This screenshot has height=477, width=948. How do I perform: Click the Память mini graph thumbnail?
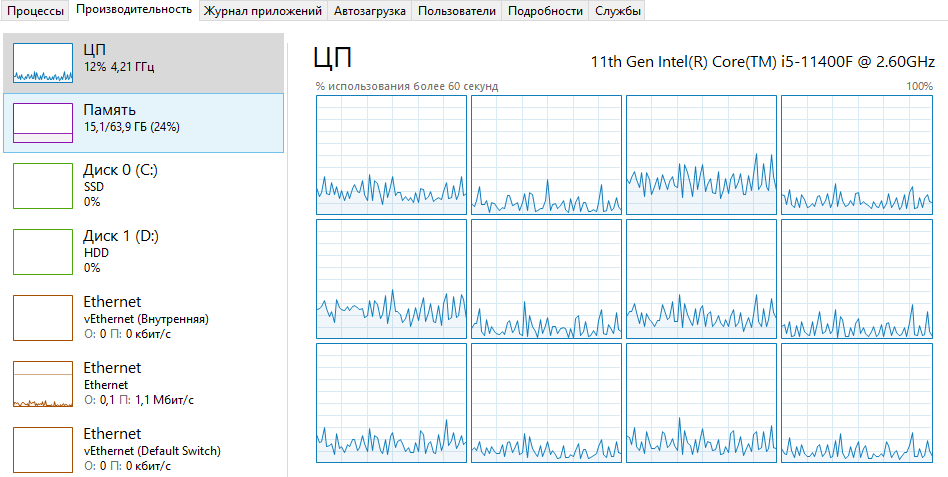pyautogui.click(x=43, y=123)
